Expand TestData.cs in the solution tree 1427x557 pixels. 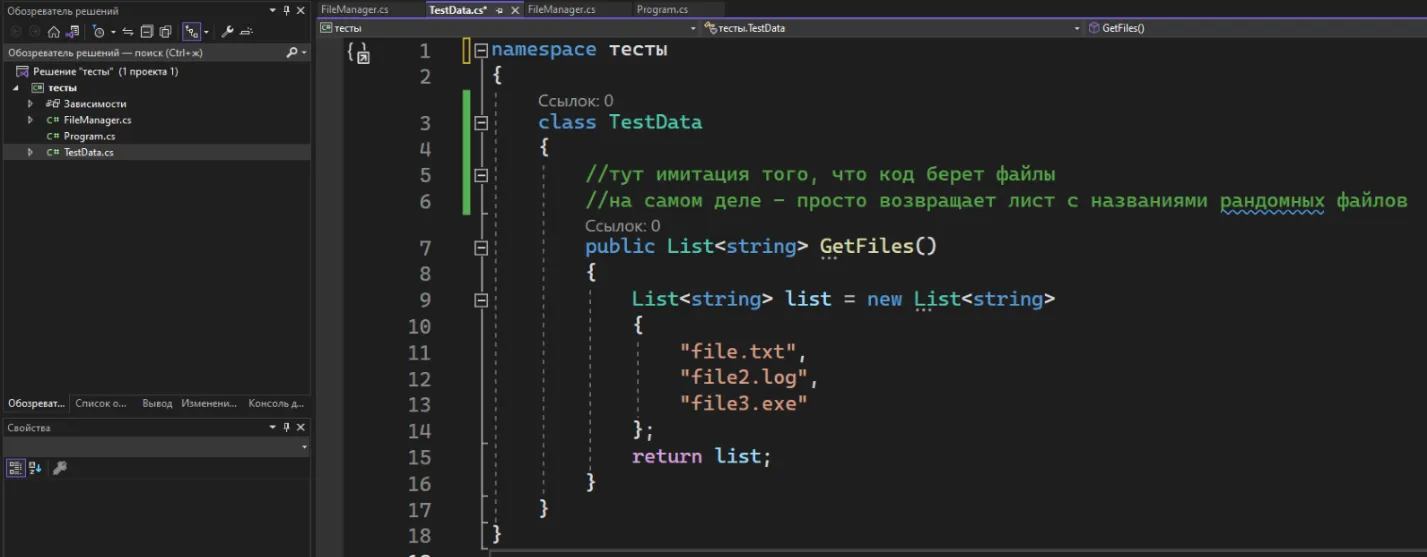pyautogui.click(x=31, y=152)
